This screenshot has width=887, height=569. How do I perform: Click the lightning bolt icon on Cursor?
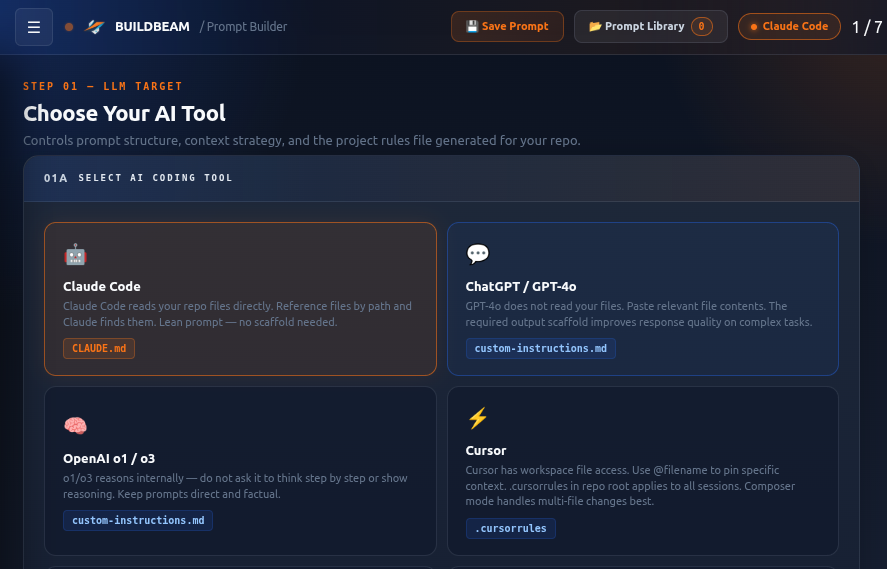477,418
